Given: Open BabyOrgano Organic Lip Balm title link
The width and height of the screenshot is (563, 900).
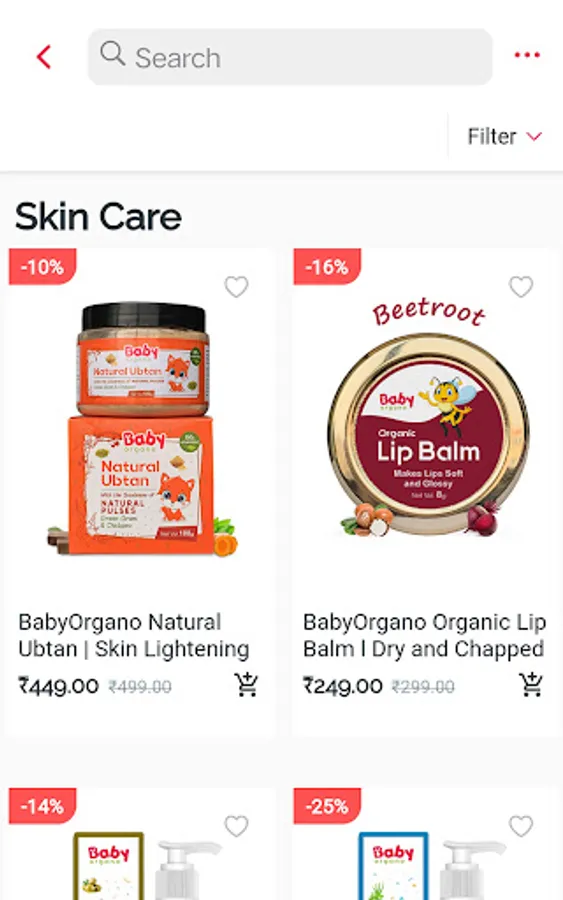Looking at the screenshot, I should 424,635.
